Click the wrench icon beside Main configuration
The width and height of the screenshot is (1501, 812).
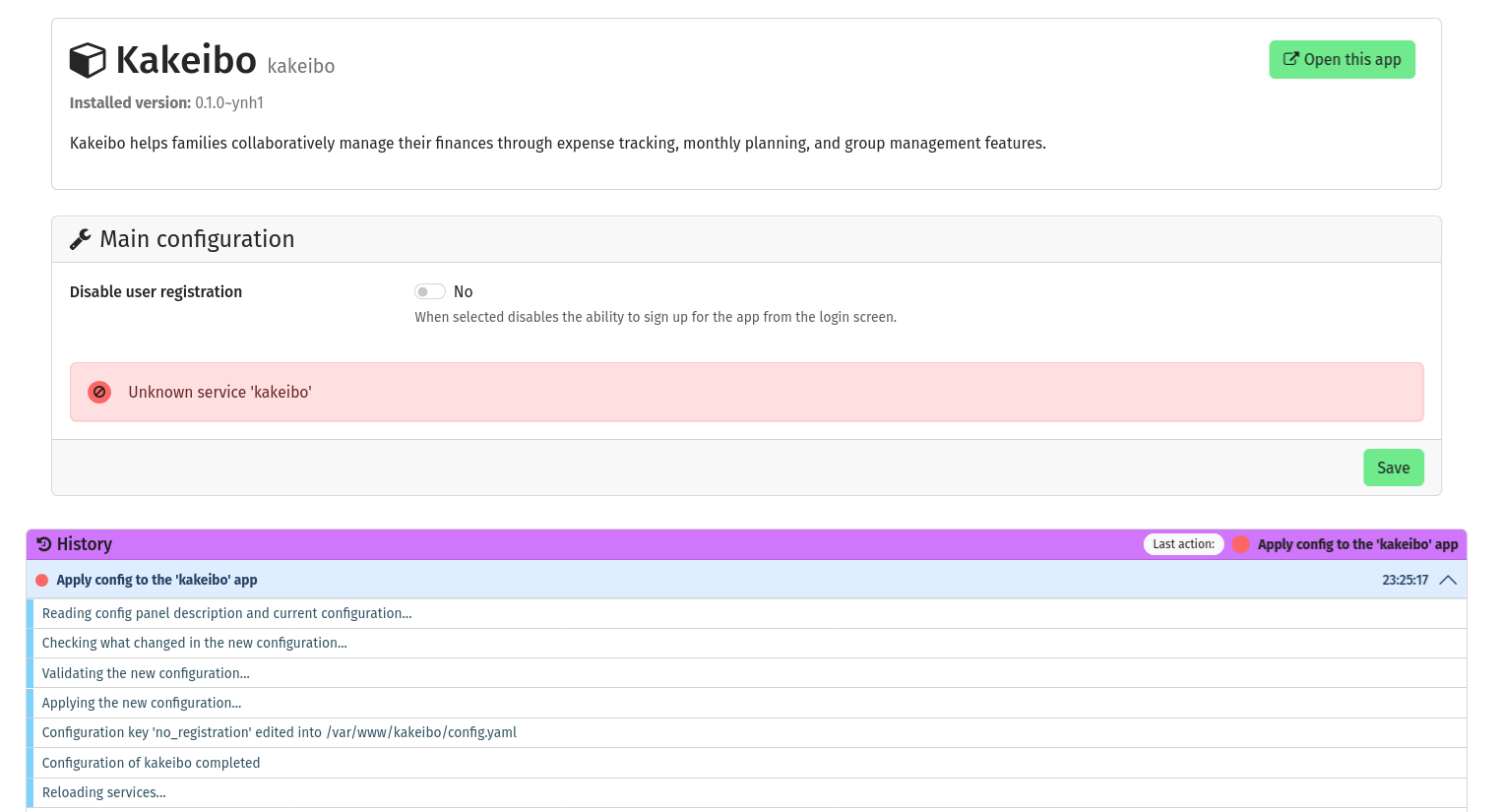click(81, 239)
